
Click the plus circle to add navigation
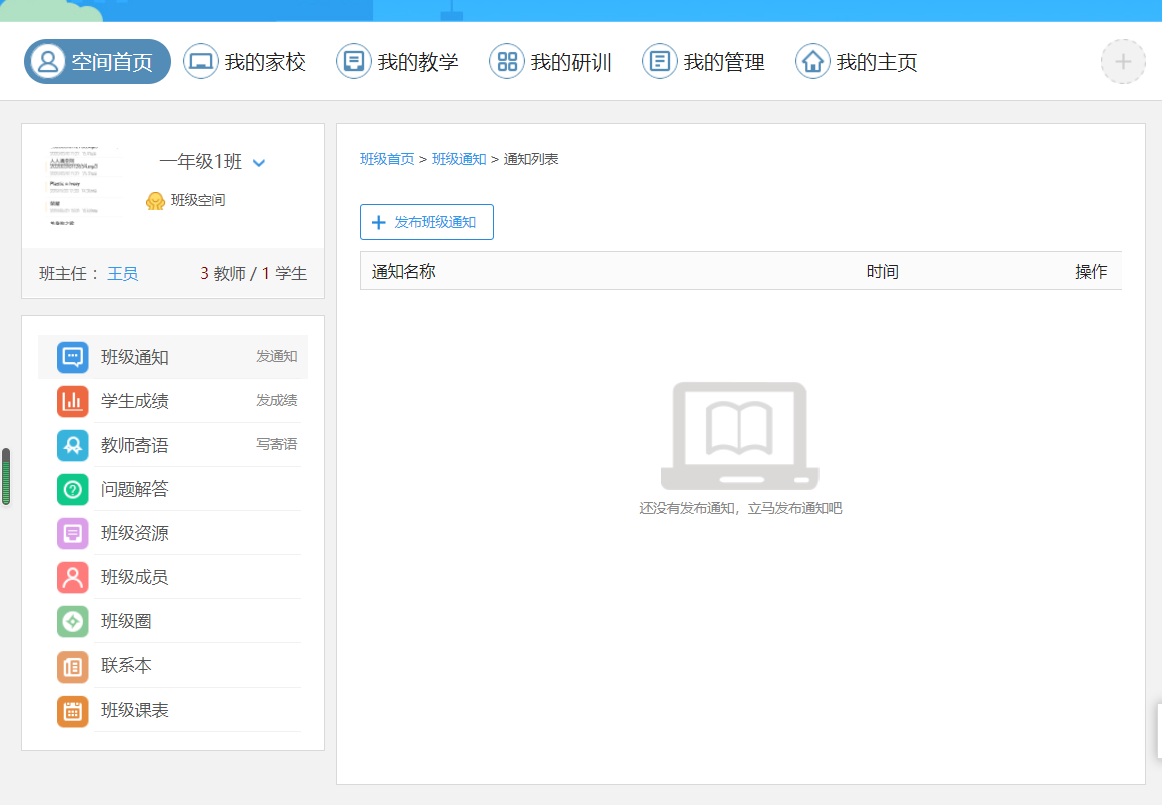tap(1123, 62)
